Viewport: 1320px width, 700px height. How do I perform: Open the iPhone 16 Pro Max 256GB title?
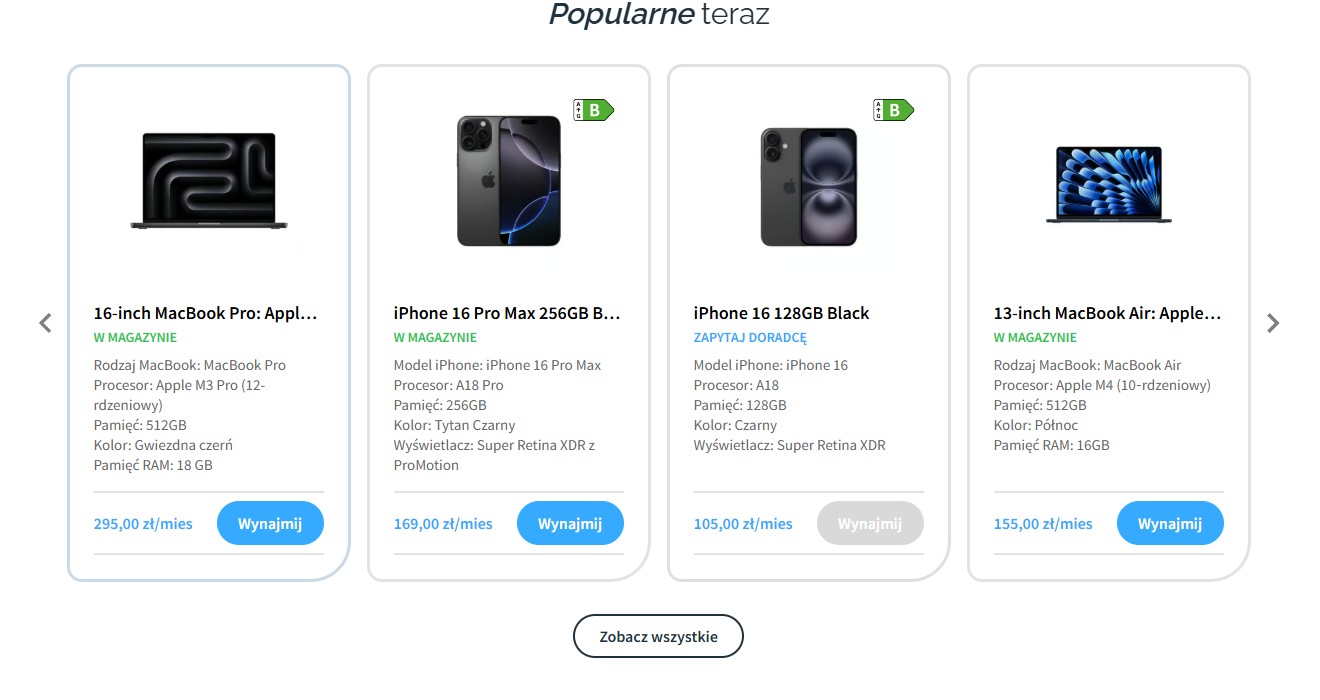[508, 313]
